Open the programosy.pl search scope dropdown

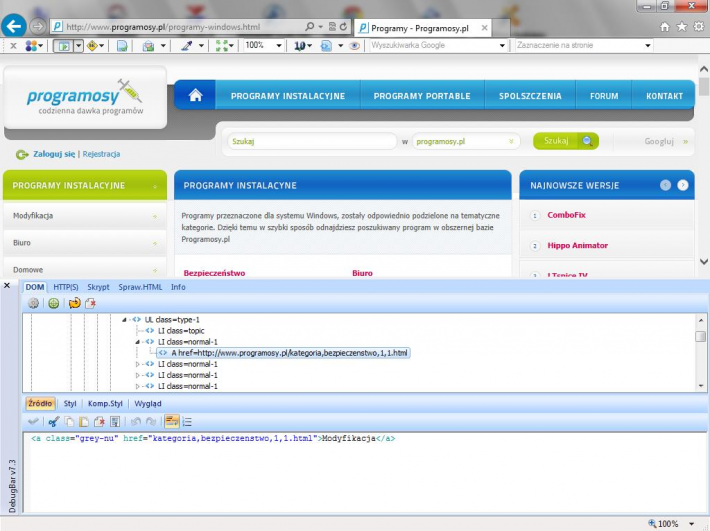pos(466,141)
